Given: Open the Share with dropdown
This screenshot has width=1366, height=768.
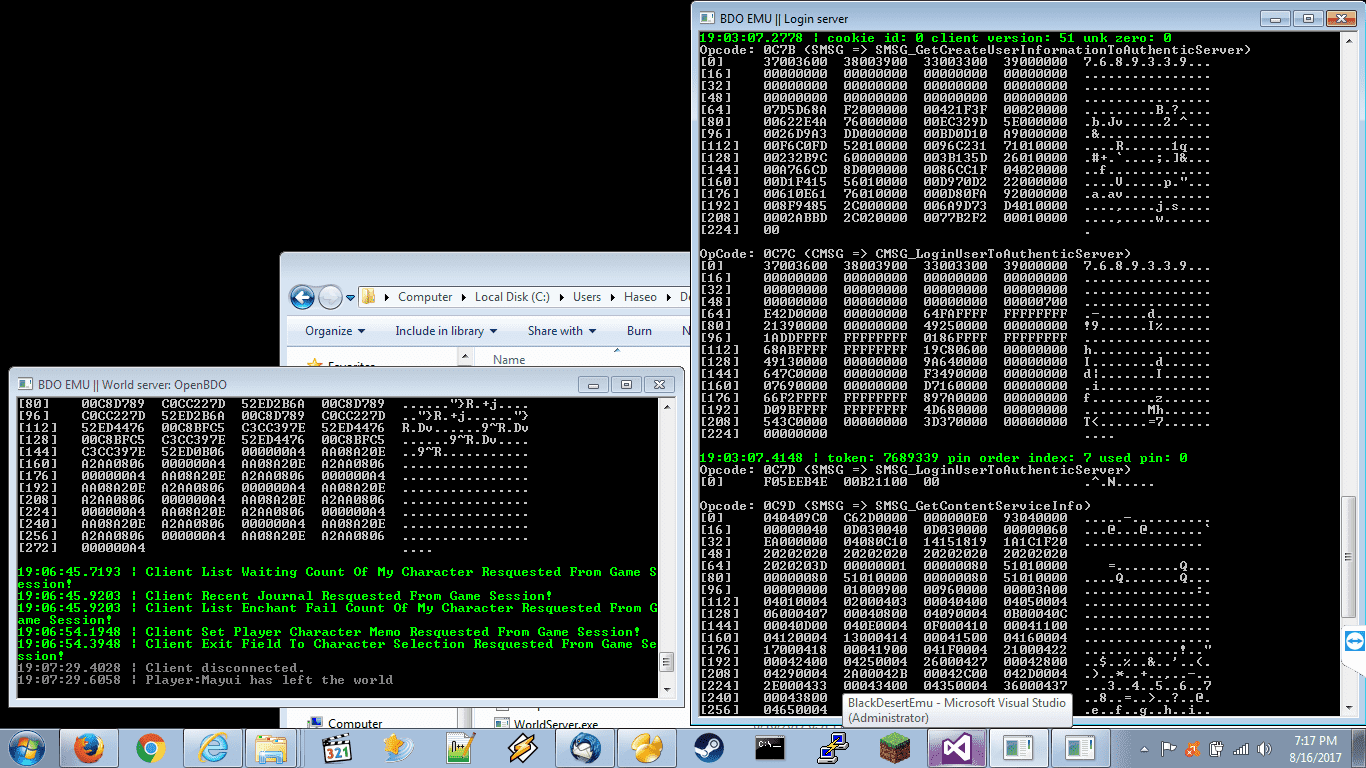Looking at the screenshot, I should (x=562, y=331).
